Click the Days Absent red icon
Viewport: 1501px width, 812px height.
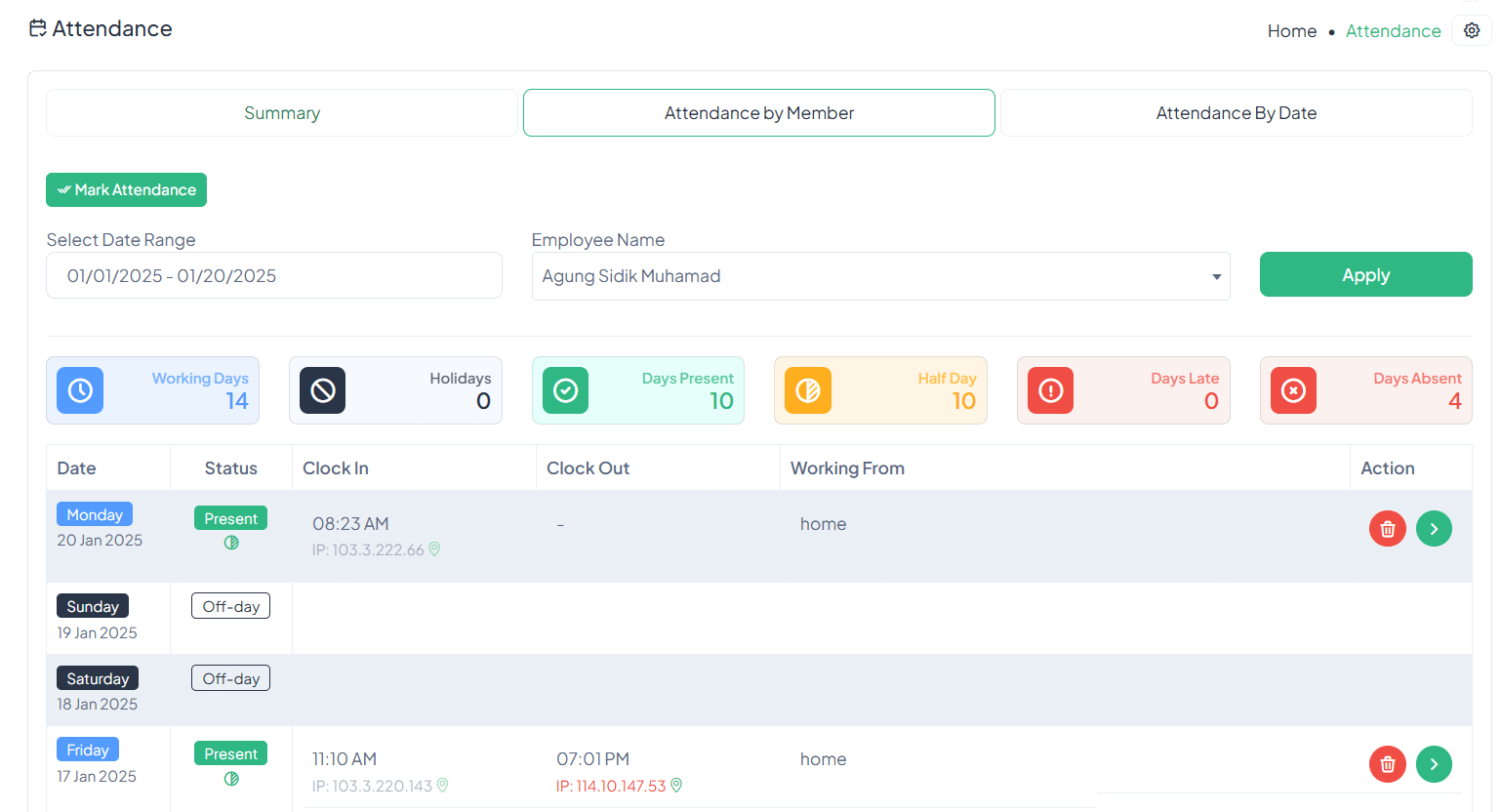pos(1293,390)
